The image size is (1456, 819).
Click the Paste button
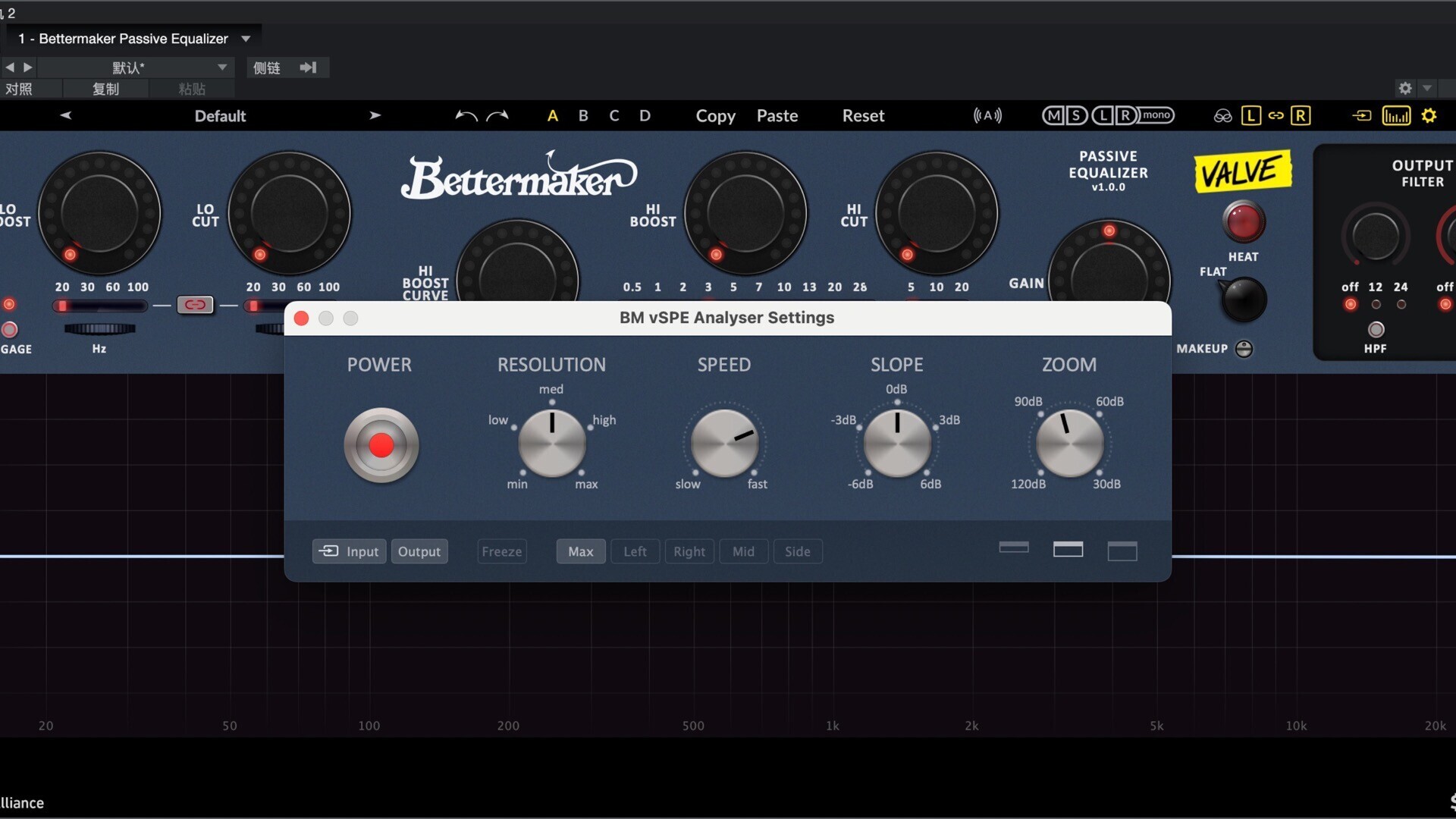click(777, 115)
